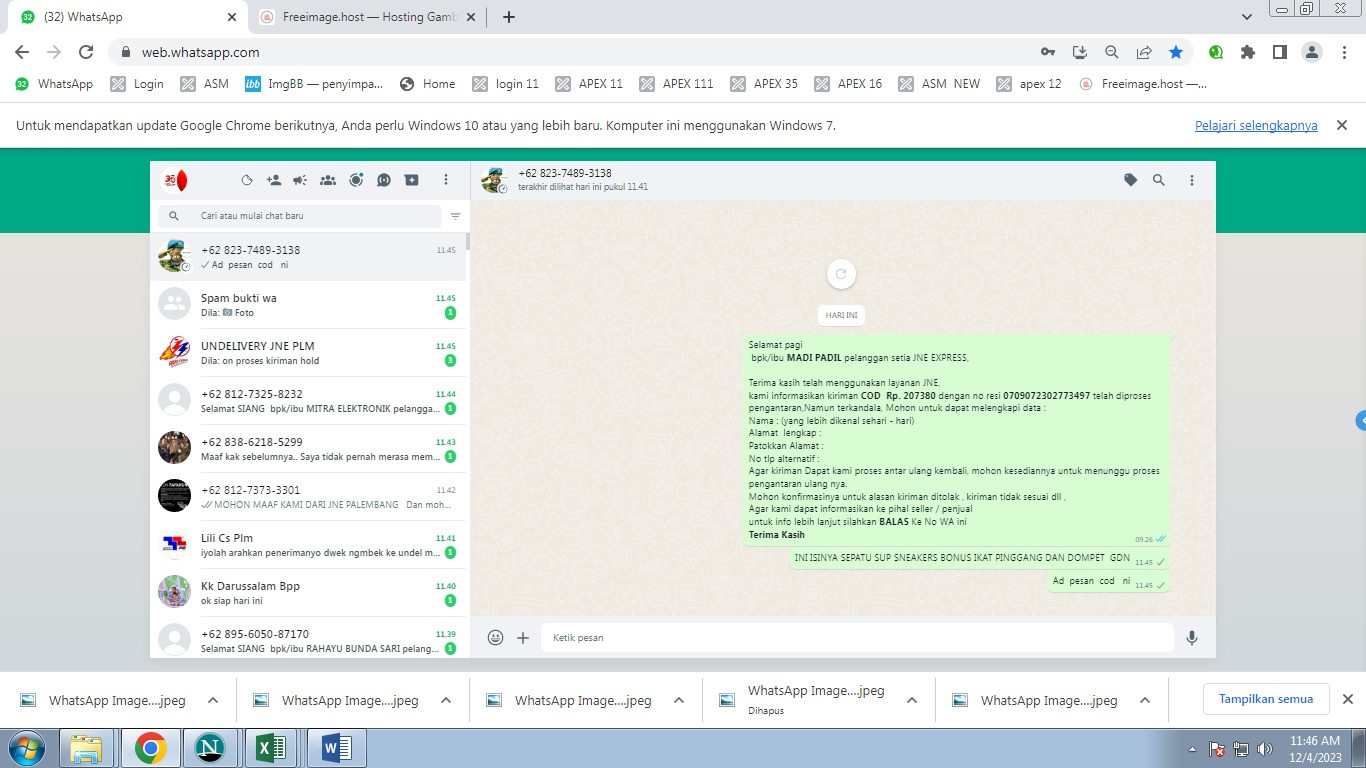Image resolution: width=1366 pixels, height=768 pixels.
Task: Open the Chrome profile avatar
Action: click(1312, 52)
